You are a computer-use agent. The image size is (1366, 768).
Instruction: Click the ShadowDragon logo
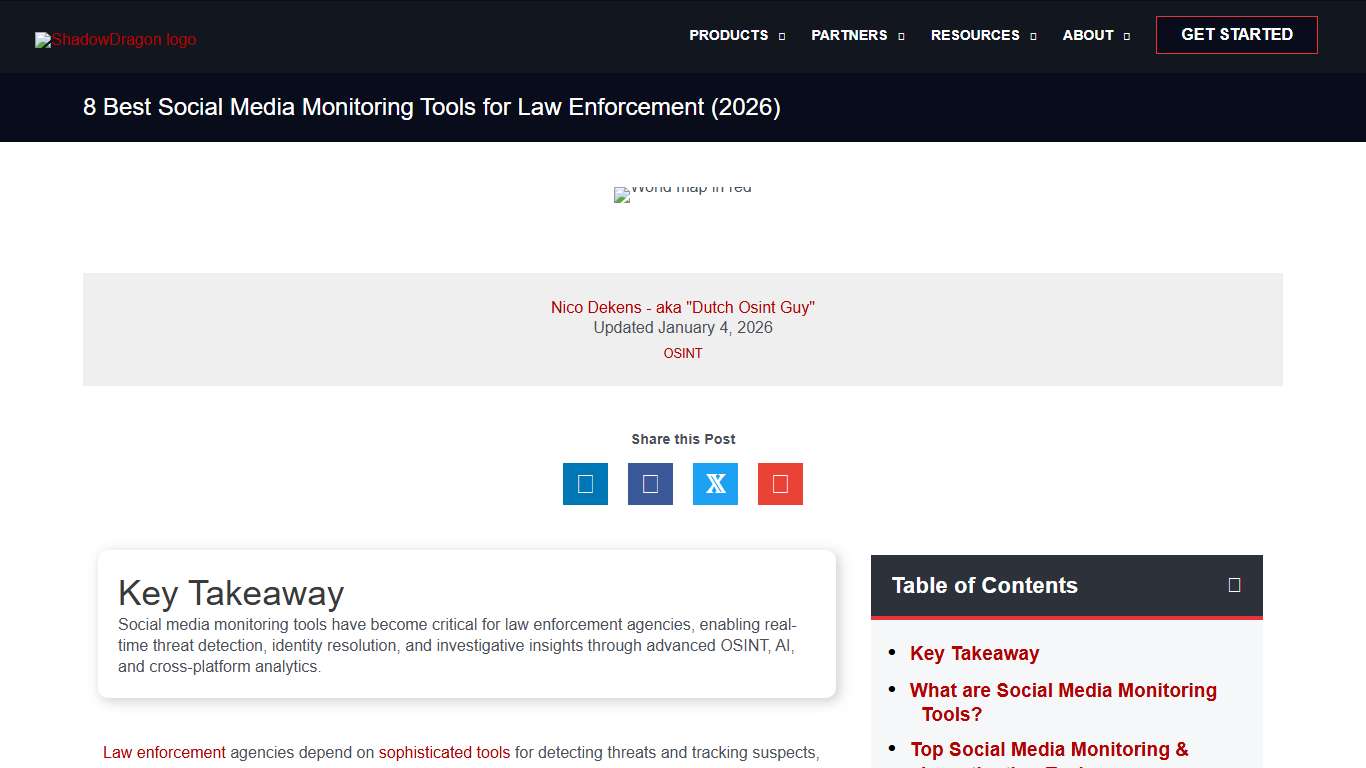[114, 39]
